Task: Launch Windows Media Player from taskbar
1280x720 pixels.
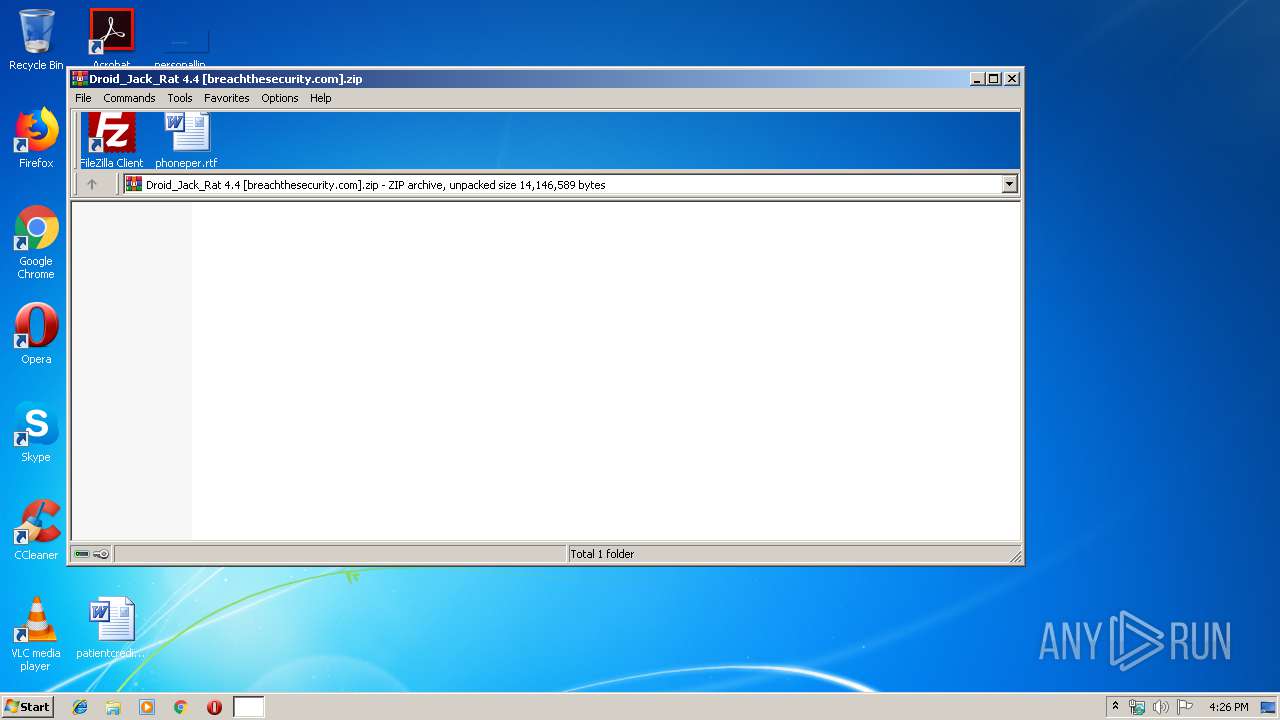Action: point(147,707)
